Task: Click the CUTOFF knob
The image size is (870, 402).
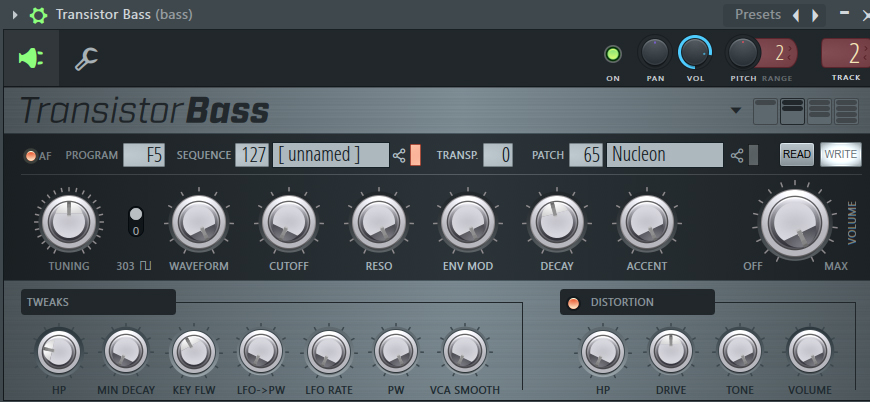Action: tap(288, 222)
